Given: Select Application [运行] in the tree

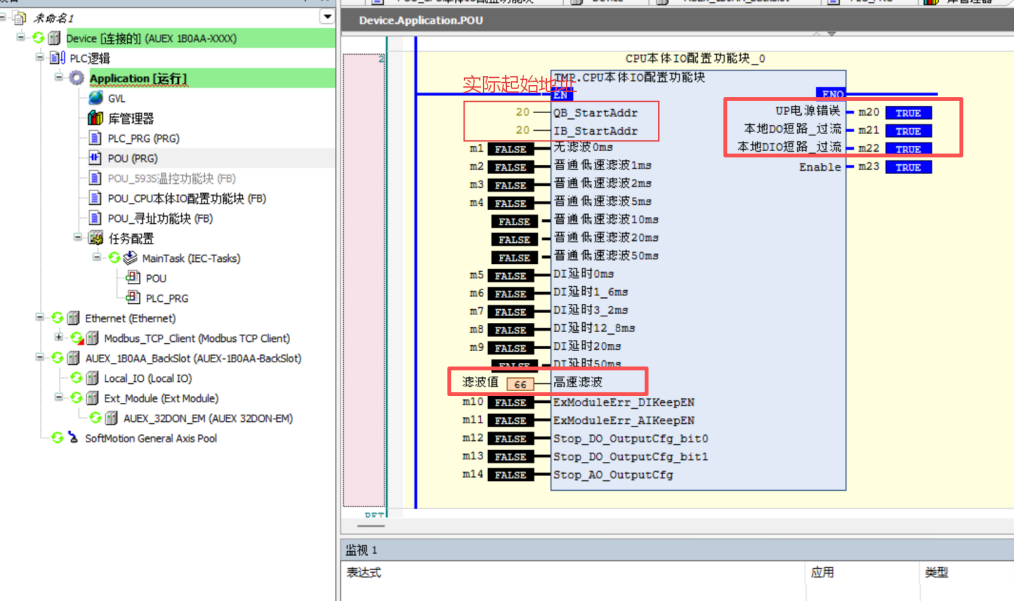Looking at the screenshot, I should (x=138, y=78).
